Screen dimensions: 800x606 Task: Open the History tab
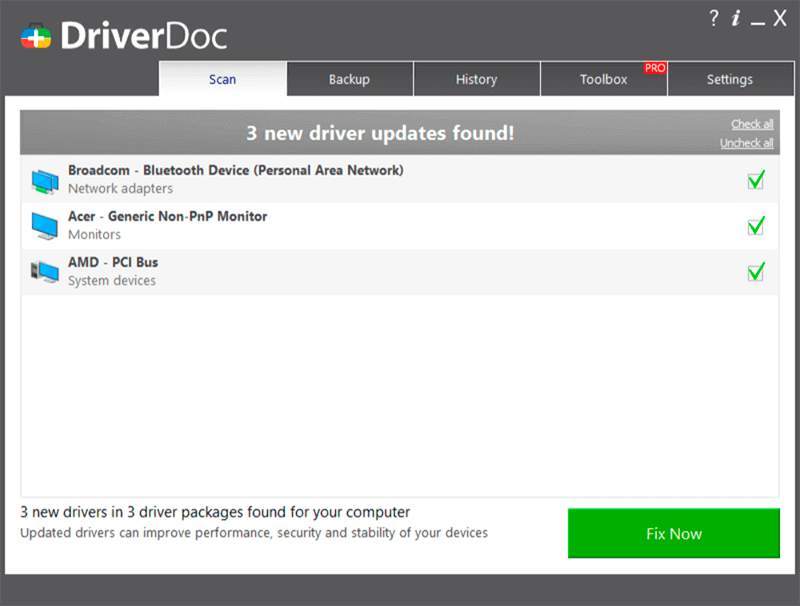477,79
